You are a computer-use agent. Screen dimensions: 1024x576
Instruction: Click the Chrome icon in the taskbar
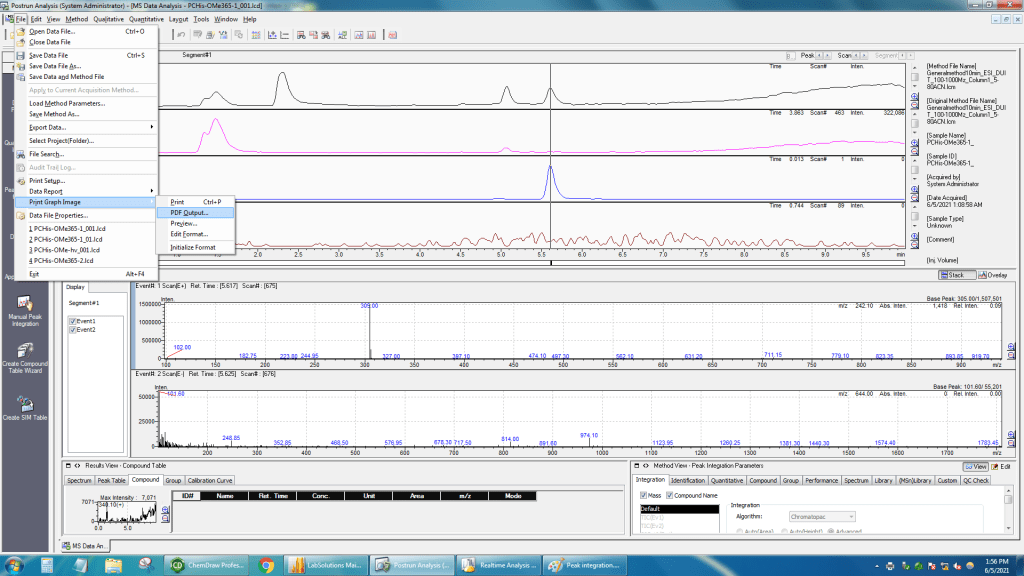click(267, 564)
